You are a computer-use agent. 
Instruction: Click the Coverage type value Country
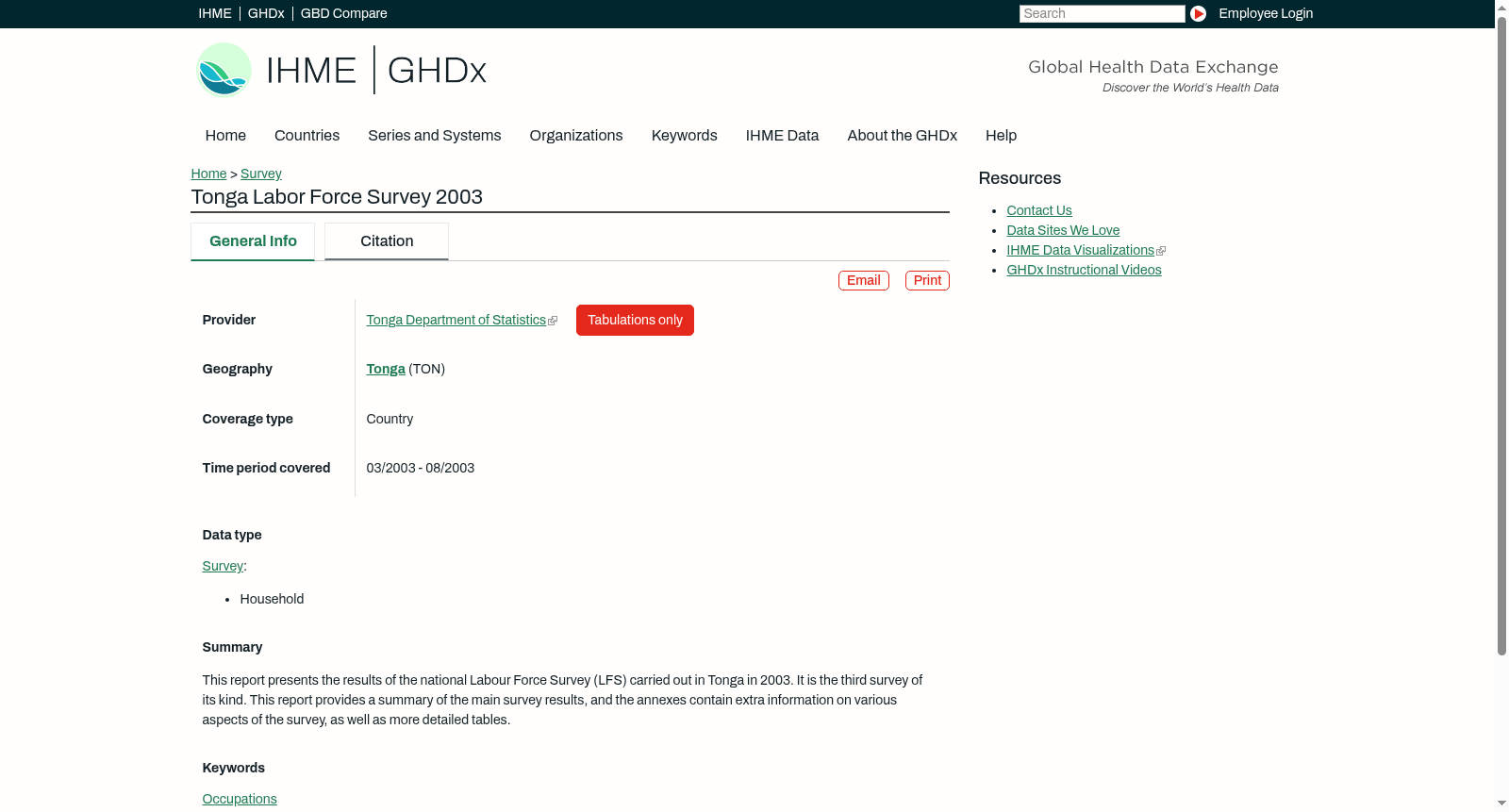390,419
